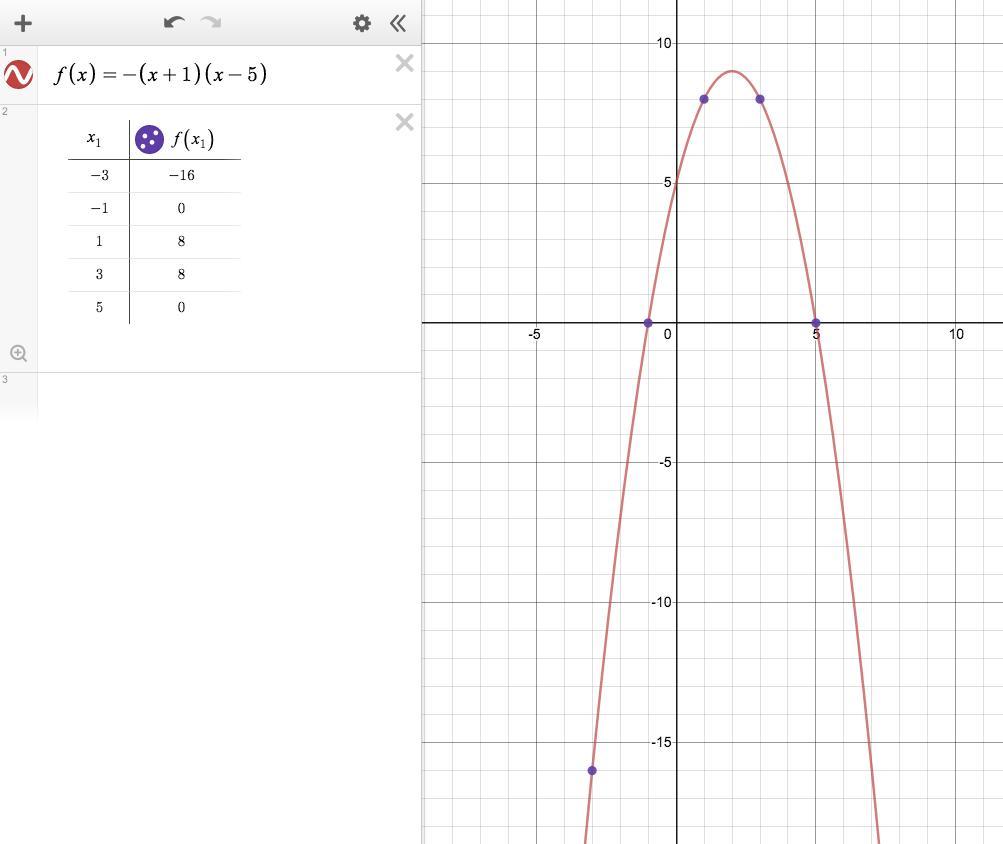This screenshot has width=1003, height=844.
Task: Edit the f(x) = −(x+1)(x−5) expression
Action: point(160,75)
